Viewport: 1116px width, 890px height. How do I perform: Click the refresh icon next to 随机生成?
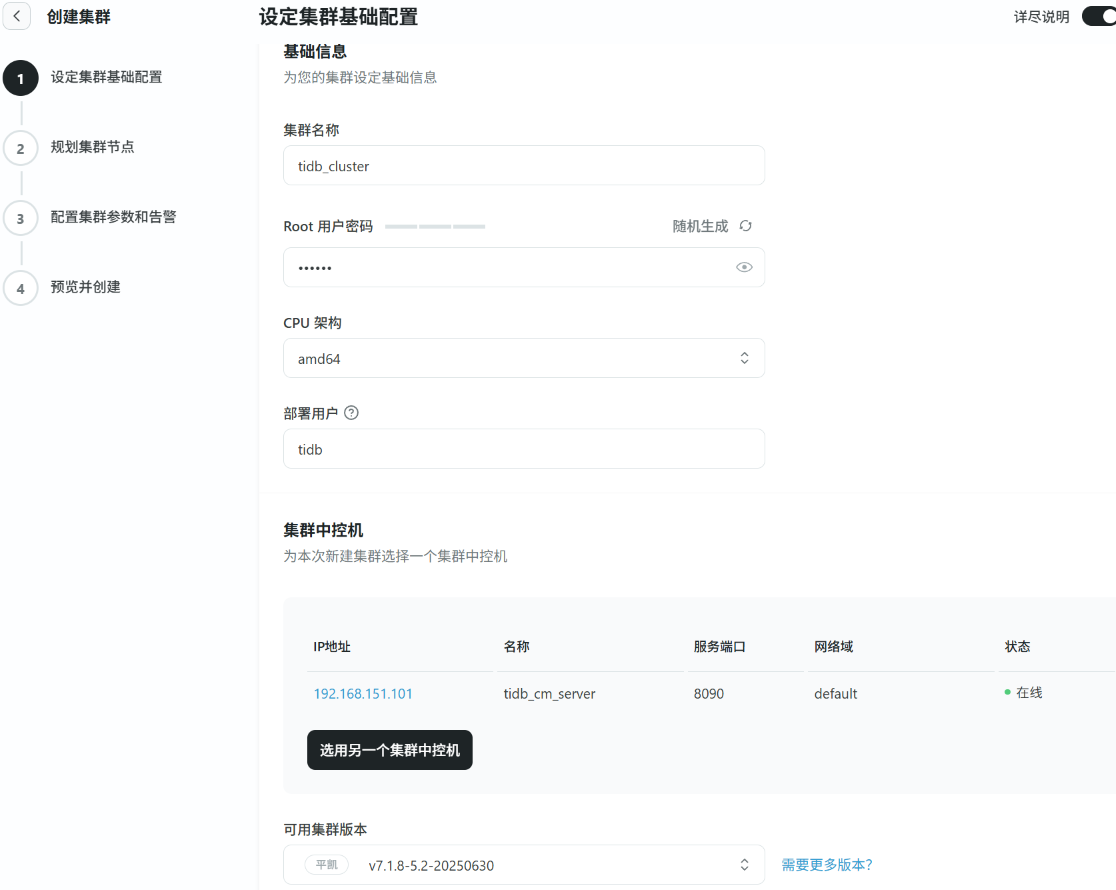pyautogui.click(x=745, y=226)
